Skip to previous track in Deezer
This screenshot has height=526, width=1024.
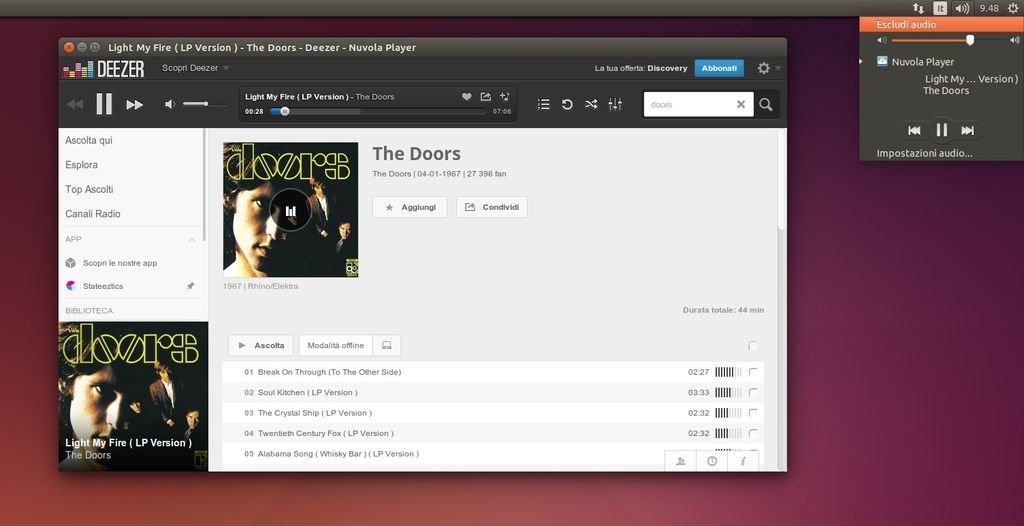pyautogui.click(x=75, y=105)
